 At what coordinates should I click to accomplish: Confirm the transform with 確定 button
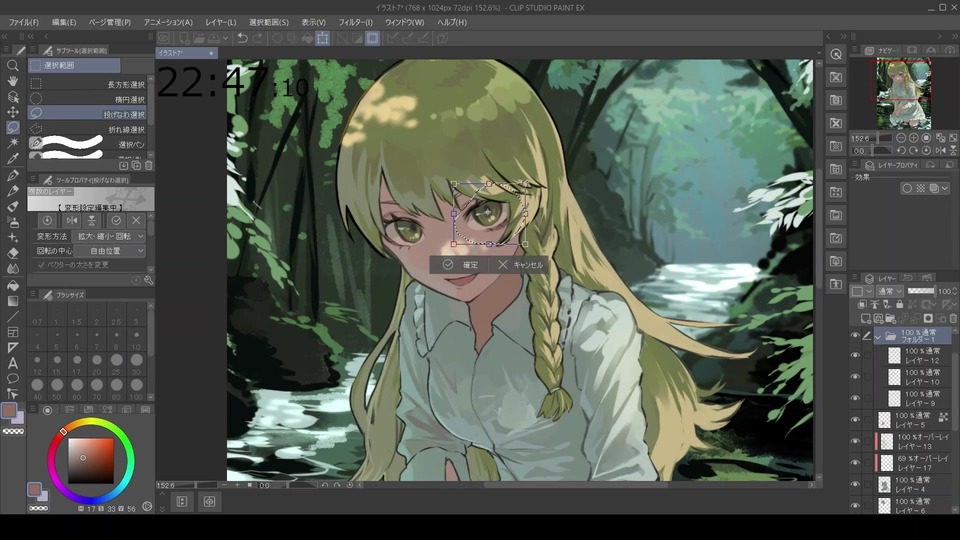pyautogui.click(x=460, y=264)
